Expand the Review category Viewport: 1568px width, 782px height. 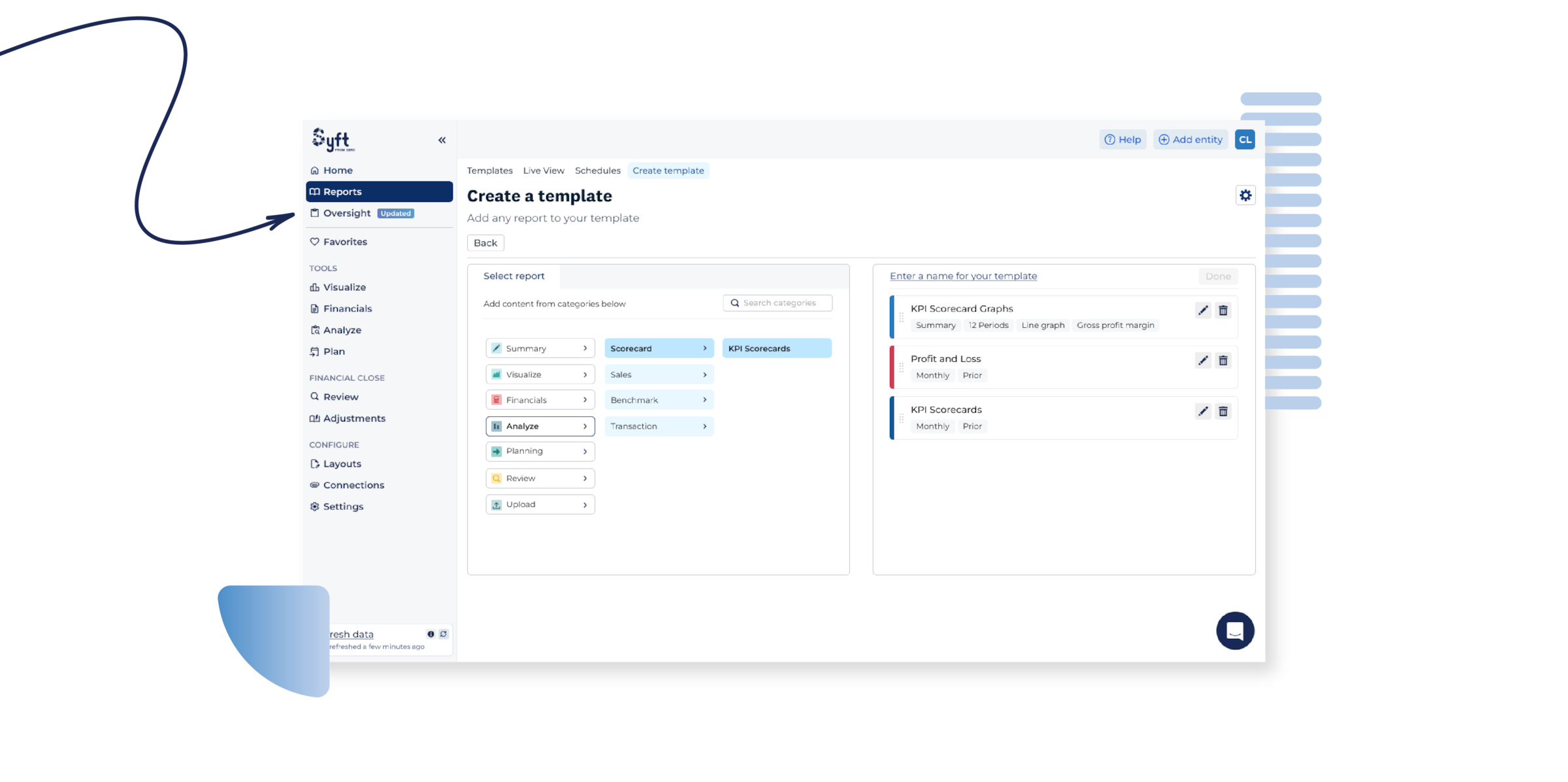(x=540, y=478)
